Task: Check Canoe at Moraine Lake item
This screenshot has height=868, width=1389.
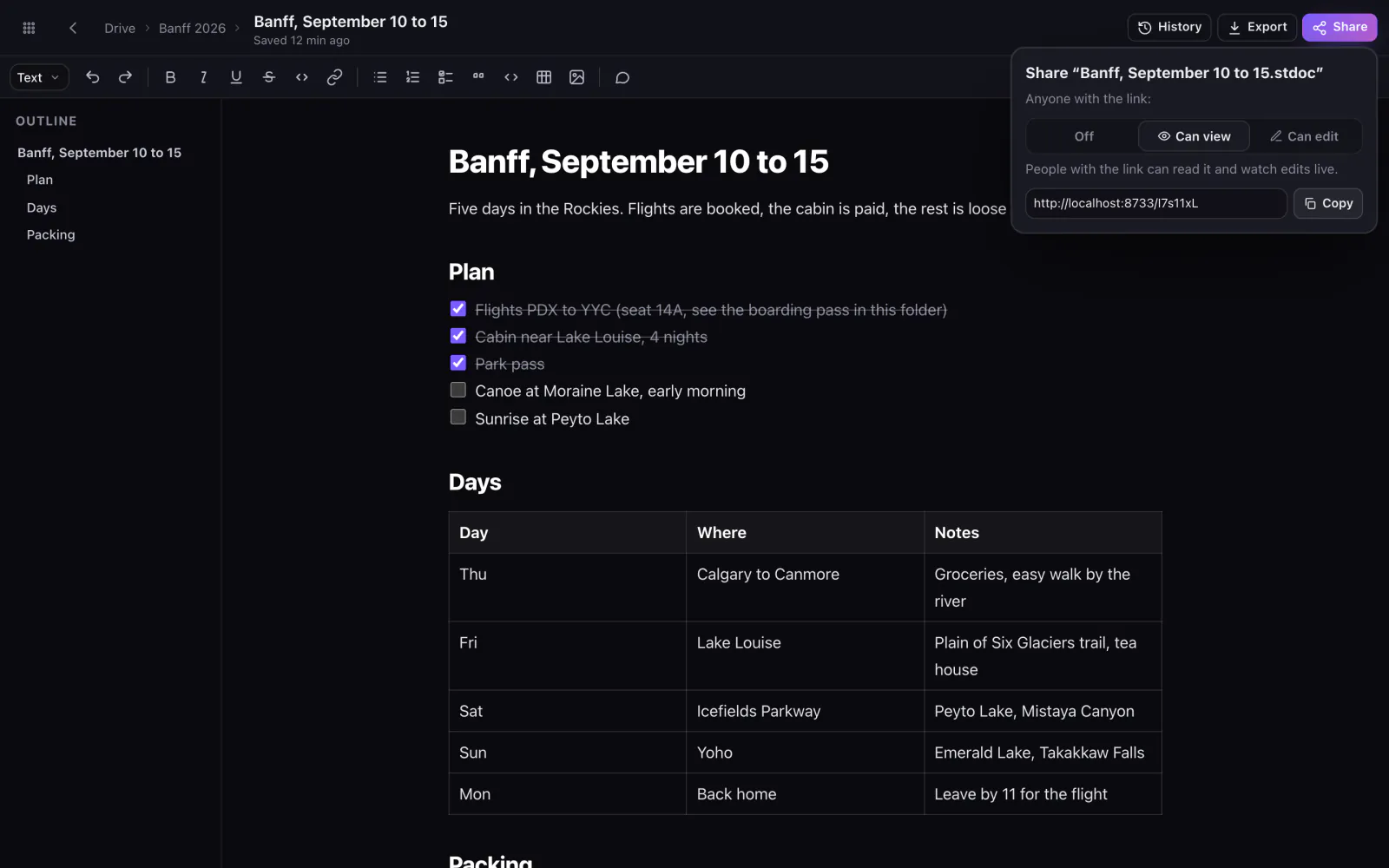Action: click(458, 390)
